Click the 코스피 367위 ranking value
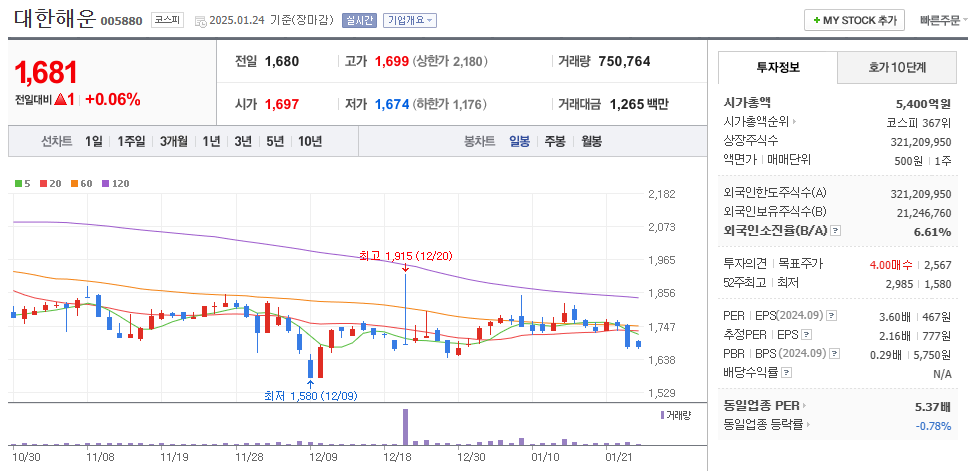Viewport: 975px width, 471px height. pos(919,122)
